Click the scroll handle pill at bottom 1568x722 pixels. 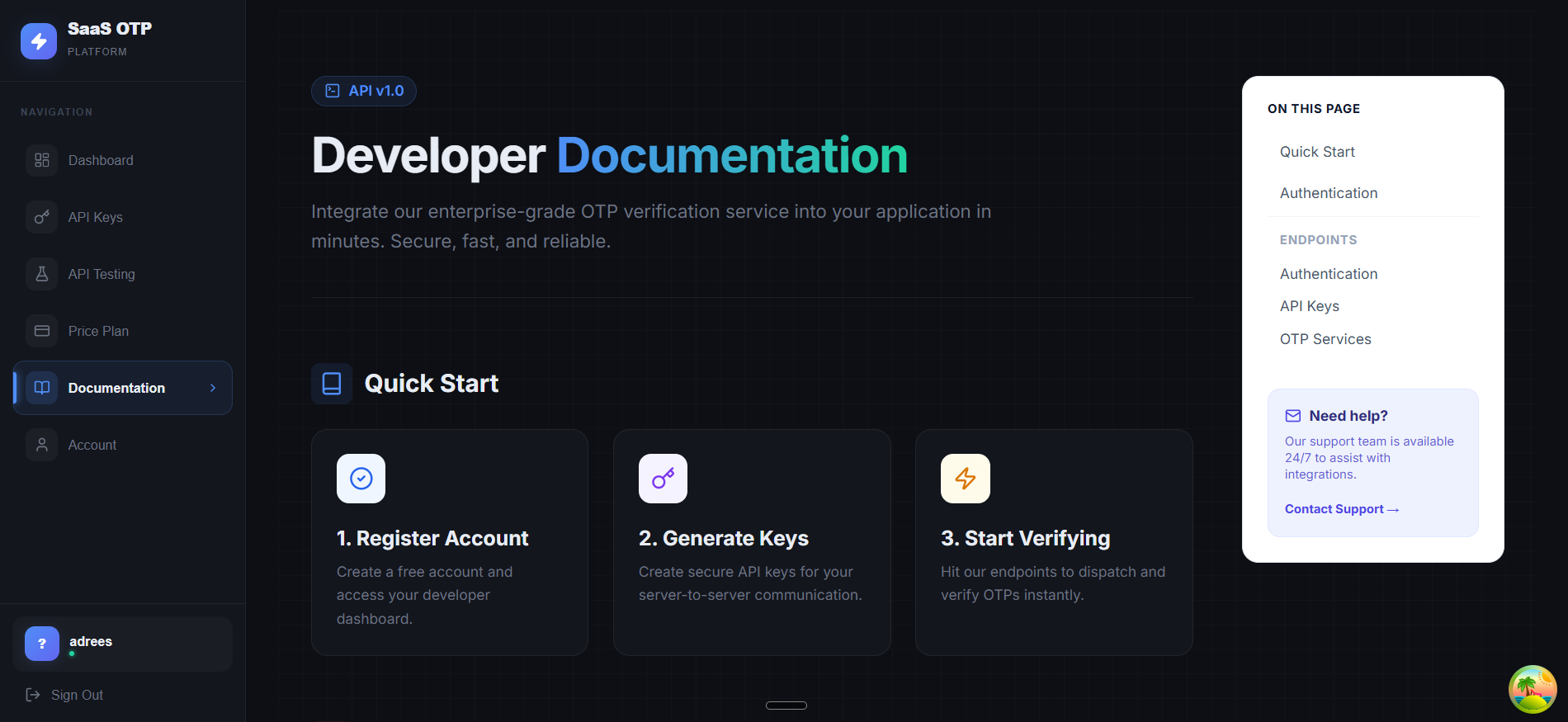pos(786,705)
